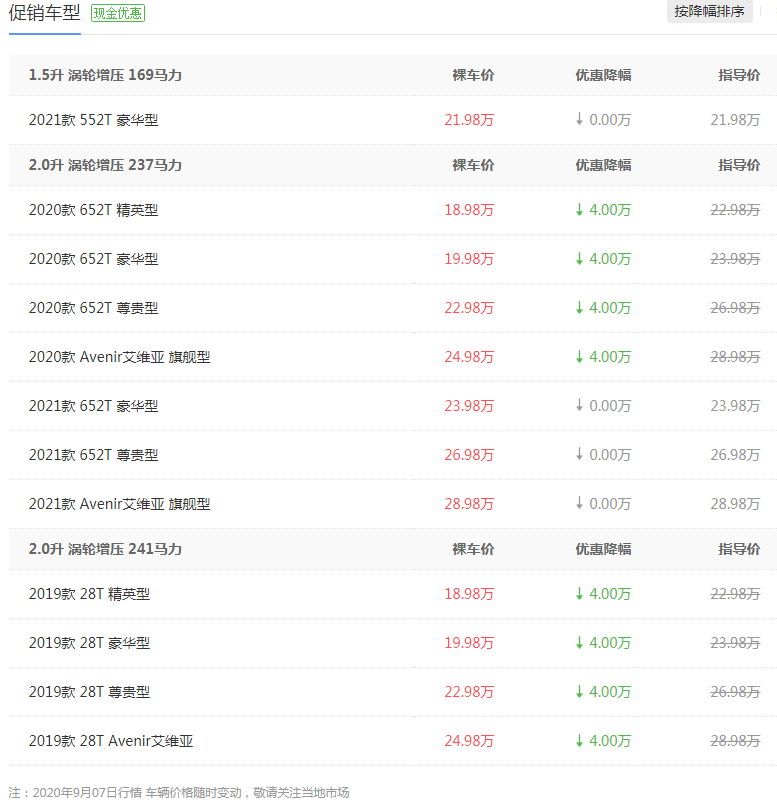This screenshot has height=804, width=777.
Task: Open 2020款 Avenir艾维亚 旗舰型 model
Action: 119,357
